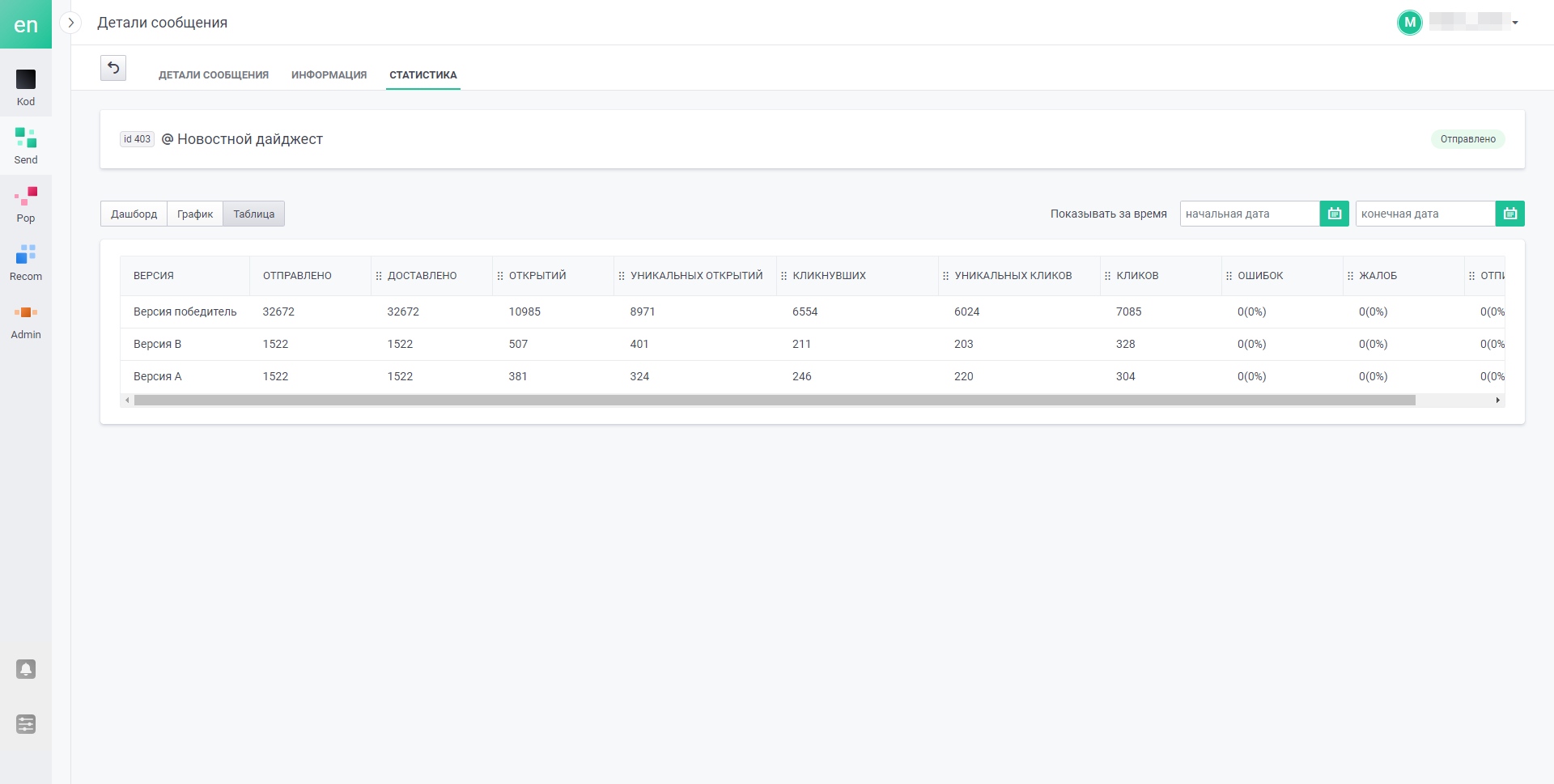Click the Новостной дайджест message title
The image size is (1554, 784).
250,139
